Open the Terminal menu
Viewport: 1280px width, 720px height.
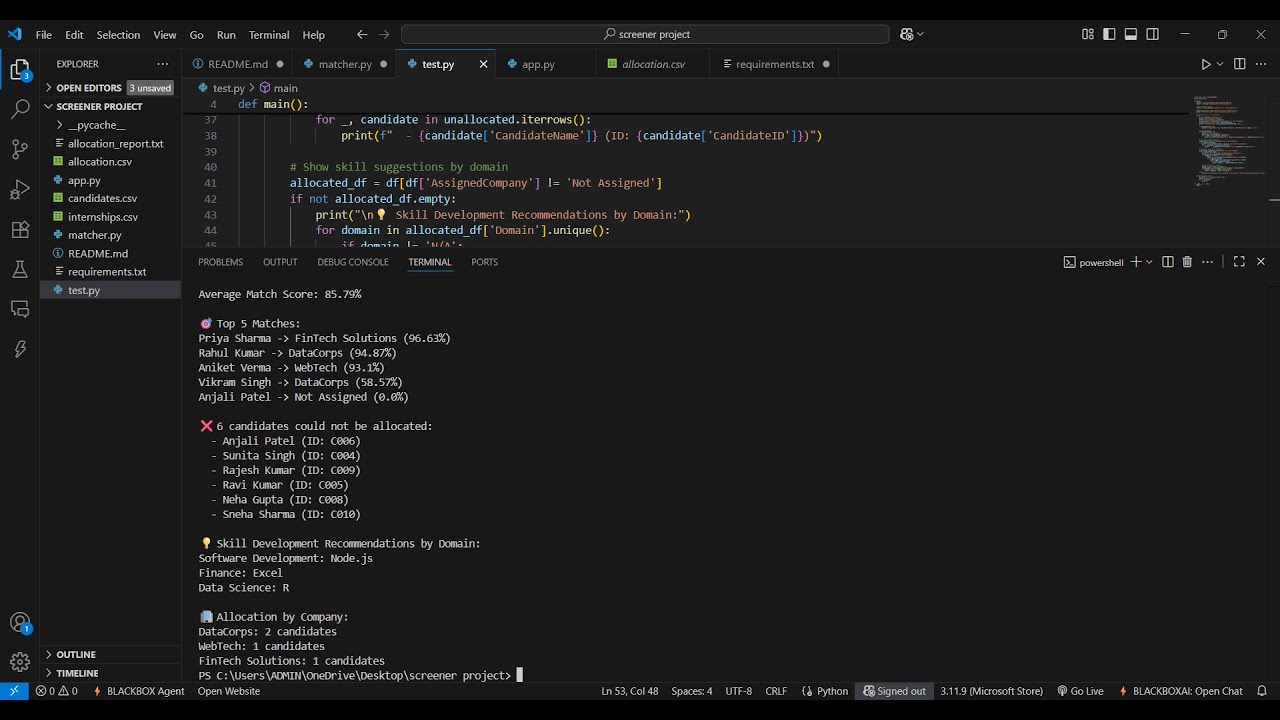pyautogui.click(x=269, y=35)
